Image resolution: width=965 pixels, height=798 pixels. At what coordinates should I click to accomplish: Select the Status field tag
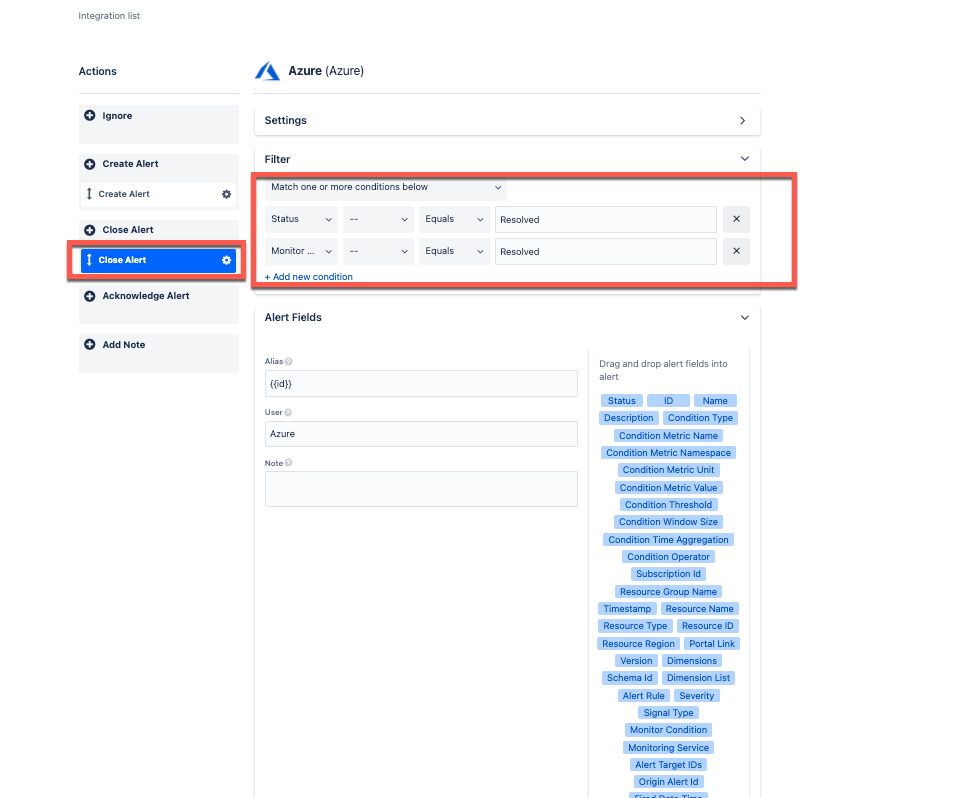pyautogui.click(x=622, y=401)
